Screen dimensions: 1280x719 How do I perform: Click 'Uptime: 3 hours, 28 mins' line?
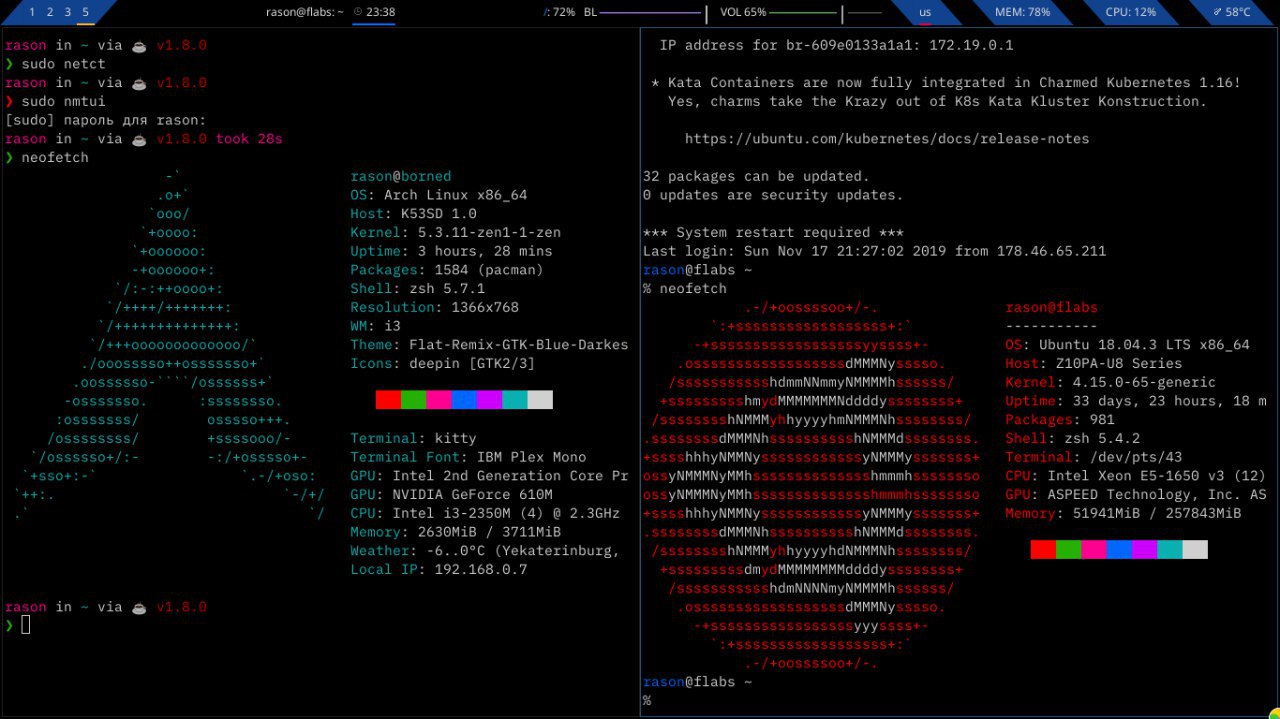click(451, 251)
